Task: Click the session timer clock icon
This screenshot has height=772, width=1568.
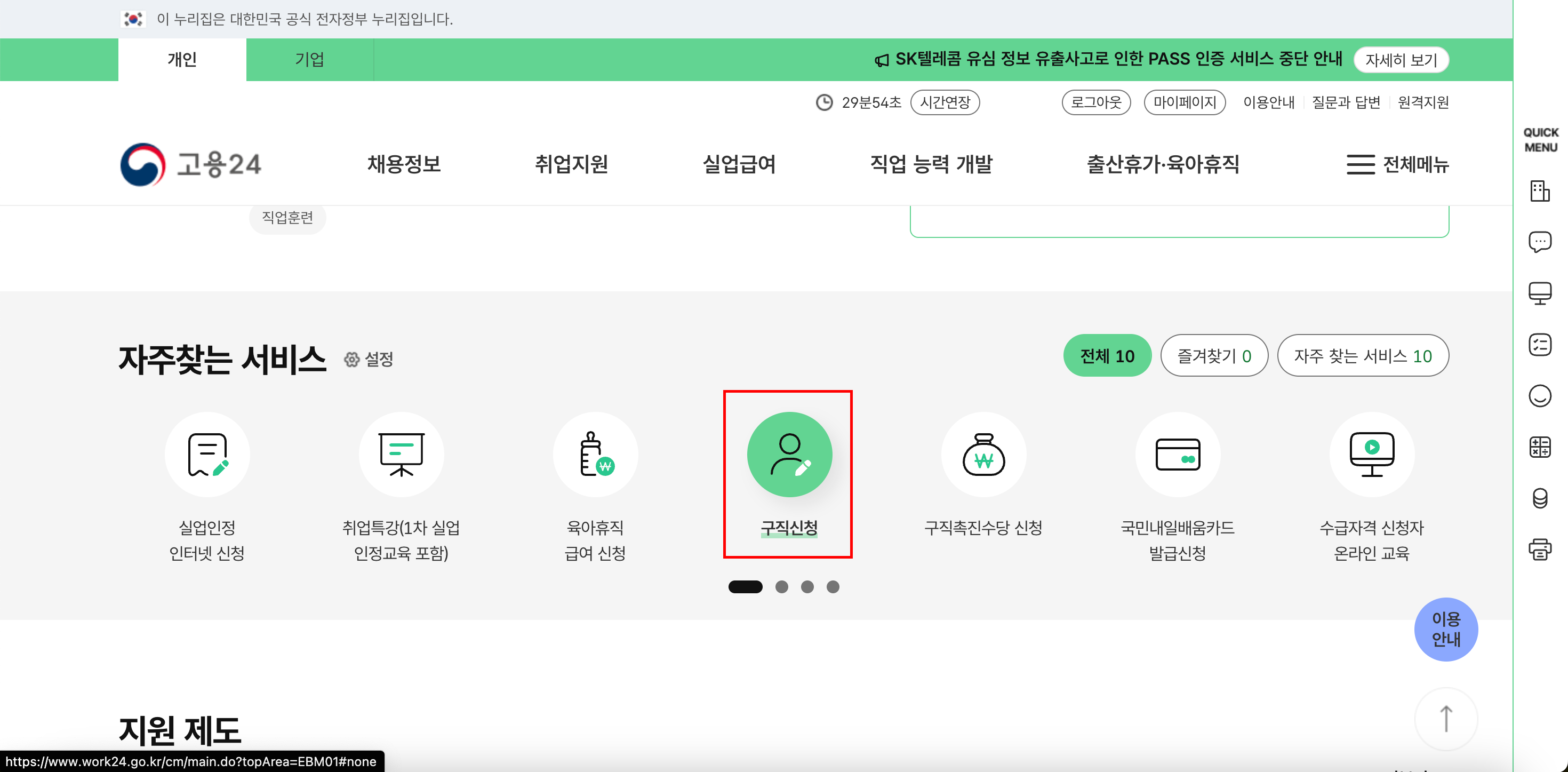Action: tap(824, 102)
